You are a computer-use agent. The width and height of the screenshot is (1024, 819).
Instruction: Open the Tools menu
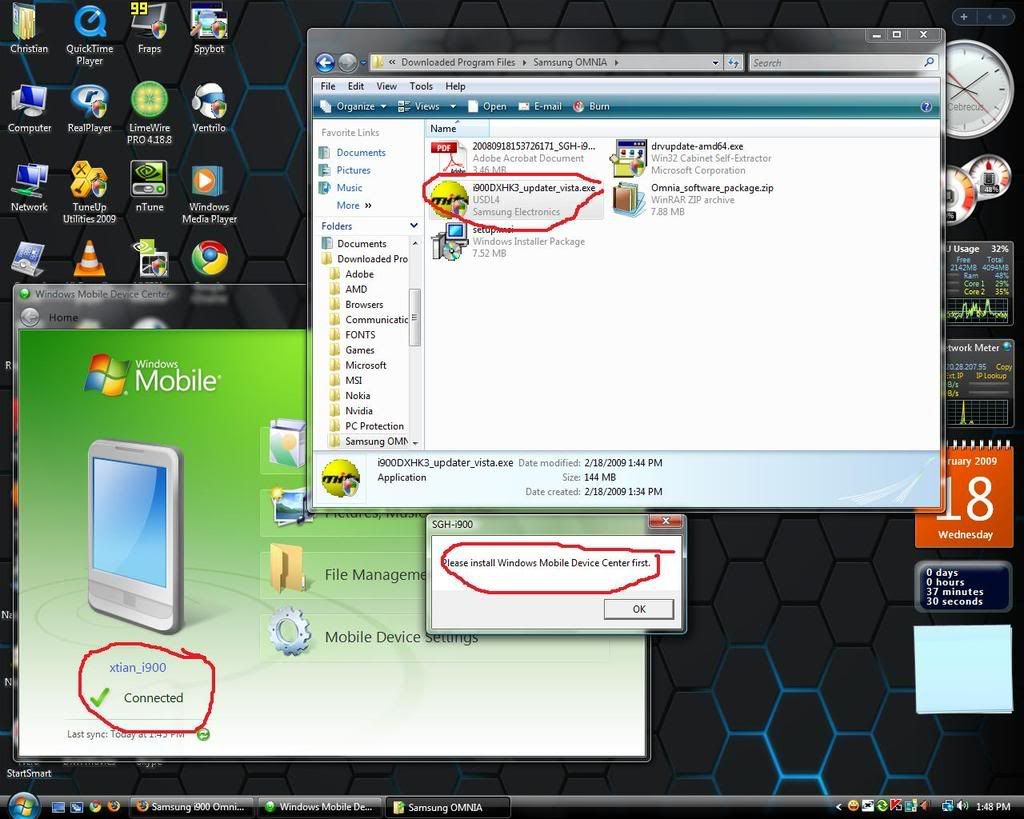(x=421, y=86)
